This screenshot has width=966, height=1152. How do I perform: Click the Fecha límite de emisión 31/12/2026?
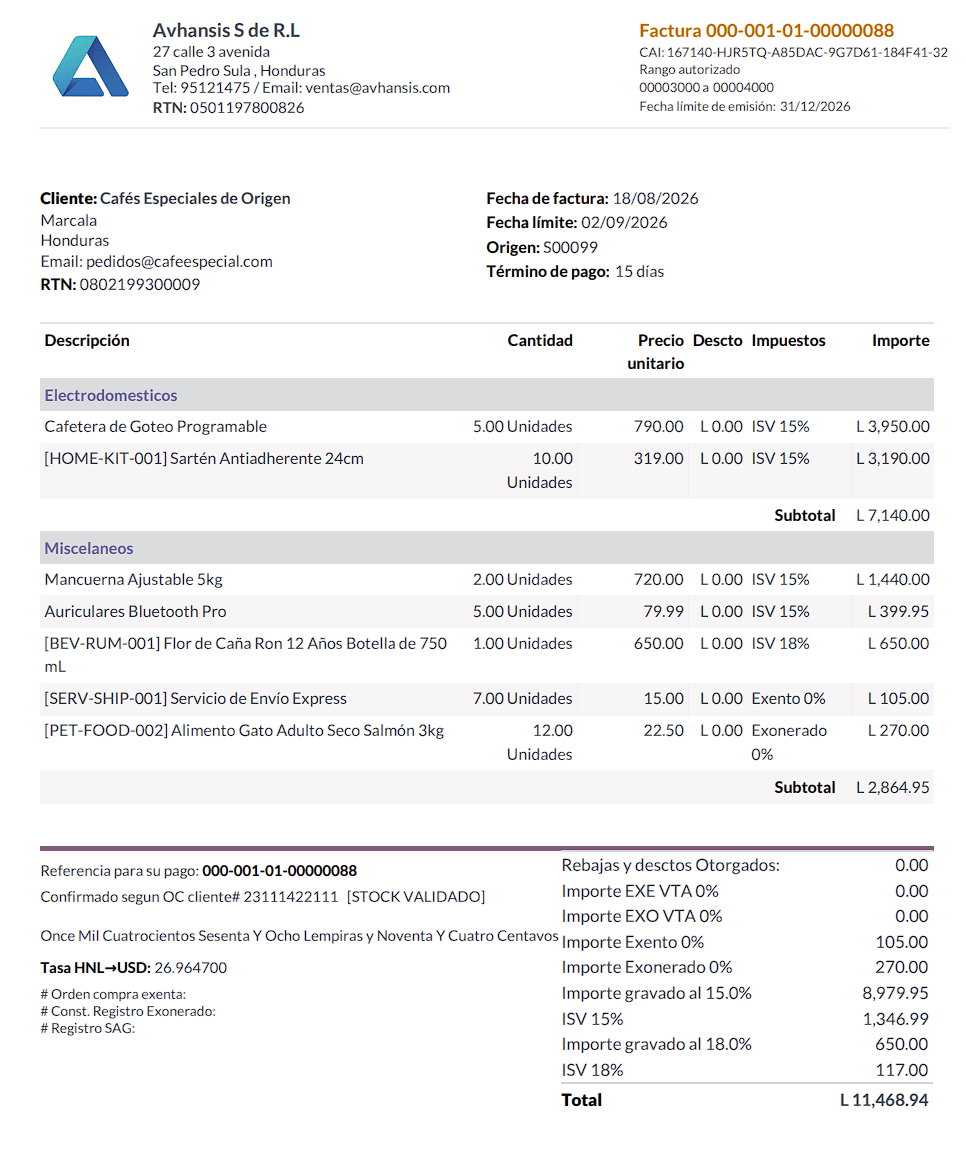(x=745, y=107)
